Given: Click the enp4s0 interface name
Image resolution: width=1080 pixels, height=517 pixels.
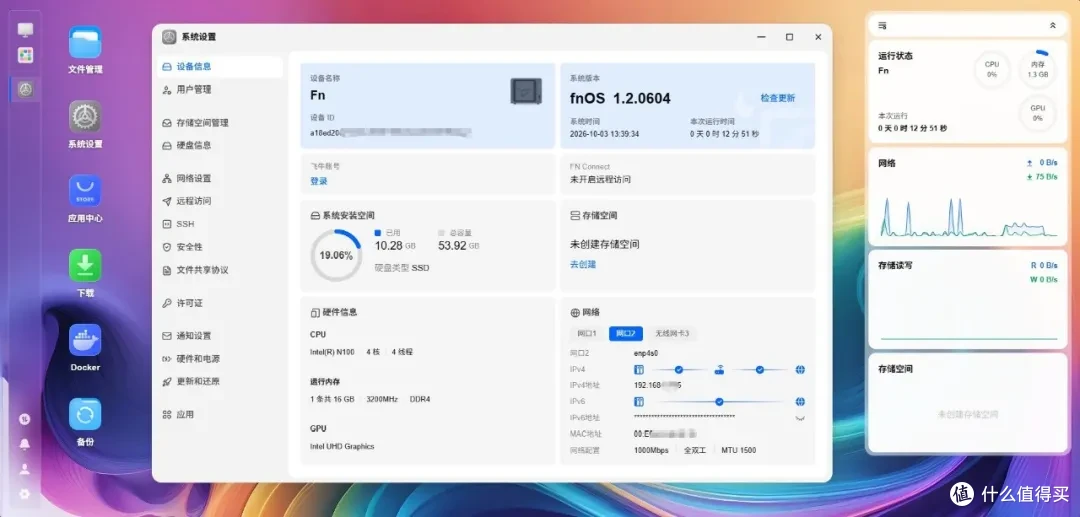Looking at the screenshot, I should pos(646,353).
